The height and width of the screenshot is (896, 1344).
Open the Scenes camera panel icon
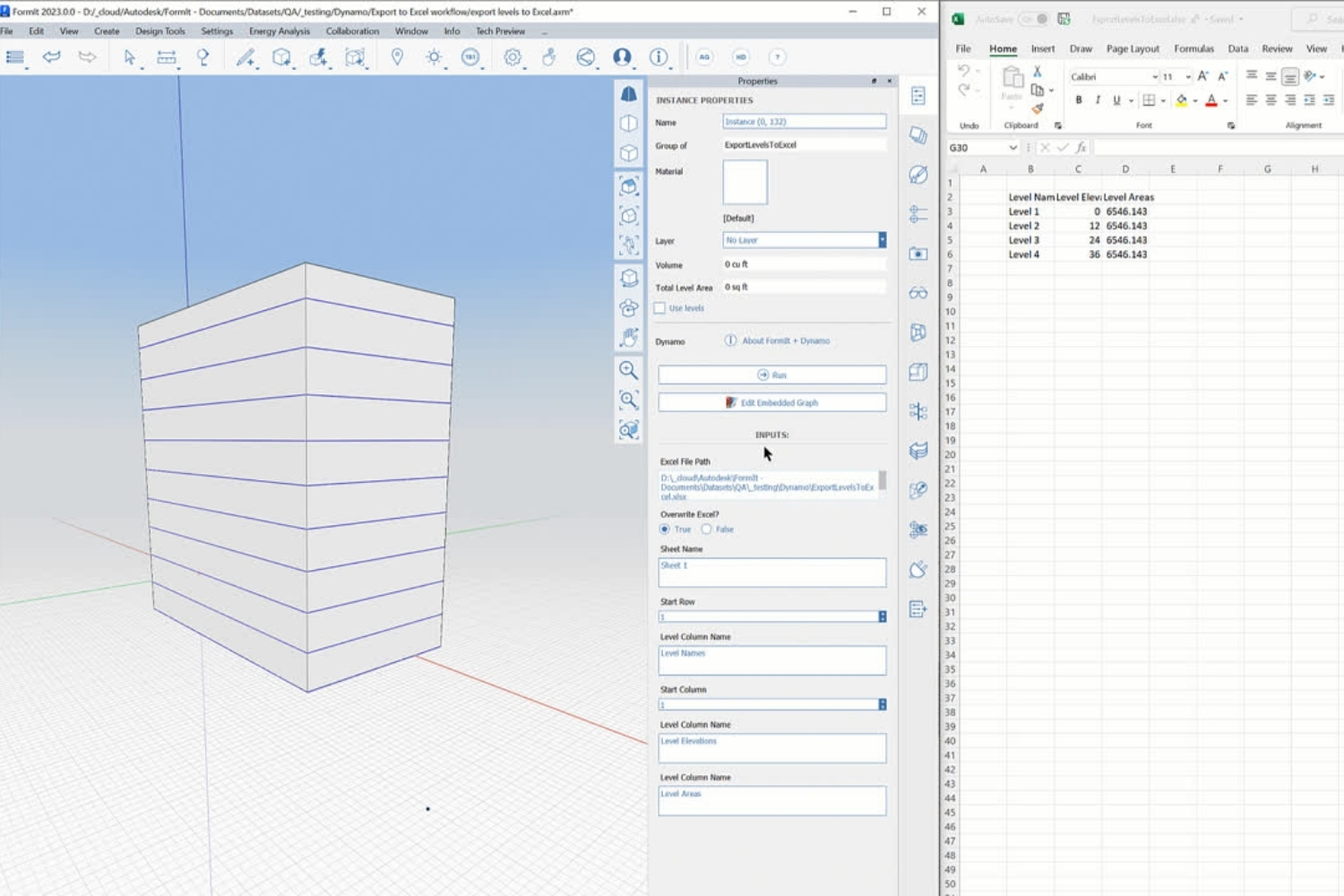point(918,254)
